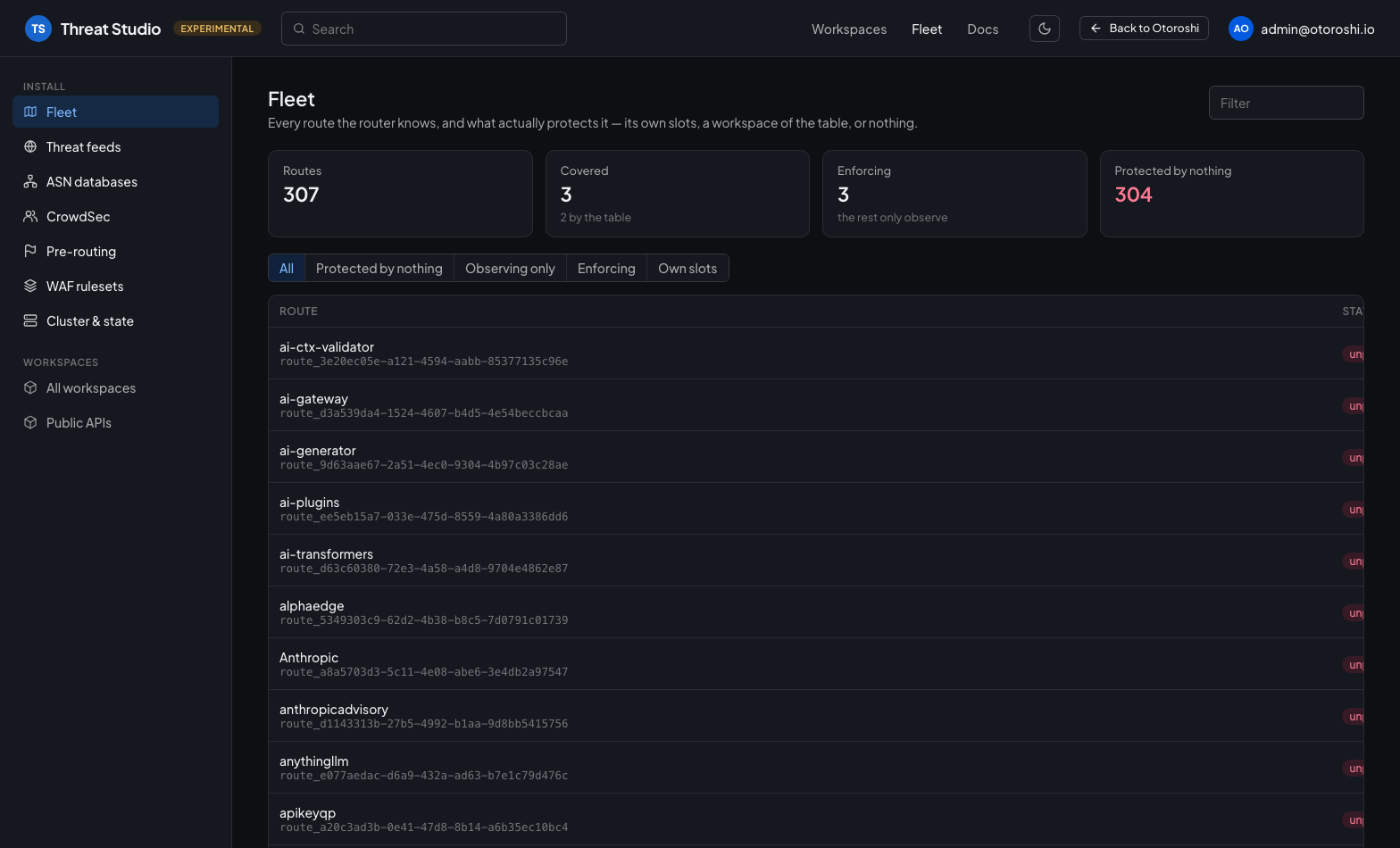The width and height of the screenshot is (1400, 848).
Task: Select the Enforcing filter tab
Action: click(606, 268)
